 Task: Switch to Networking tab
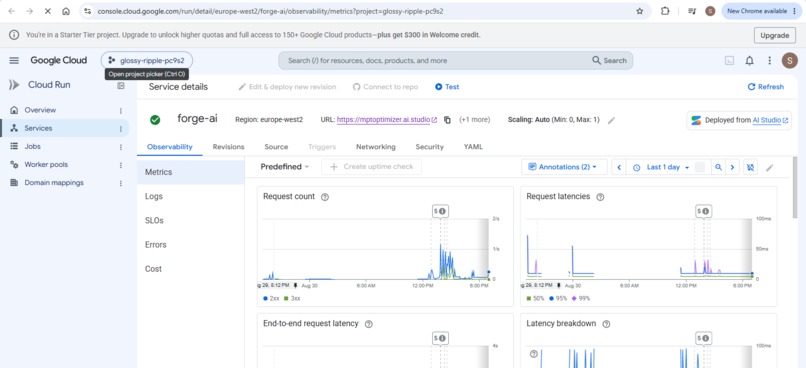coord(376,147)
